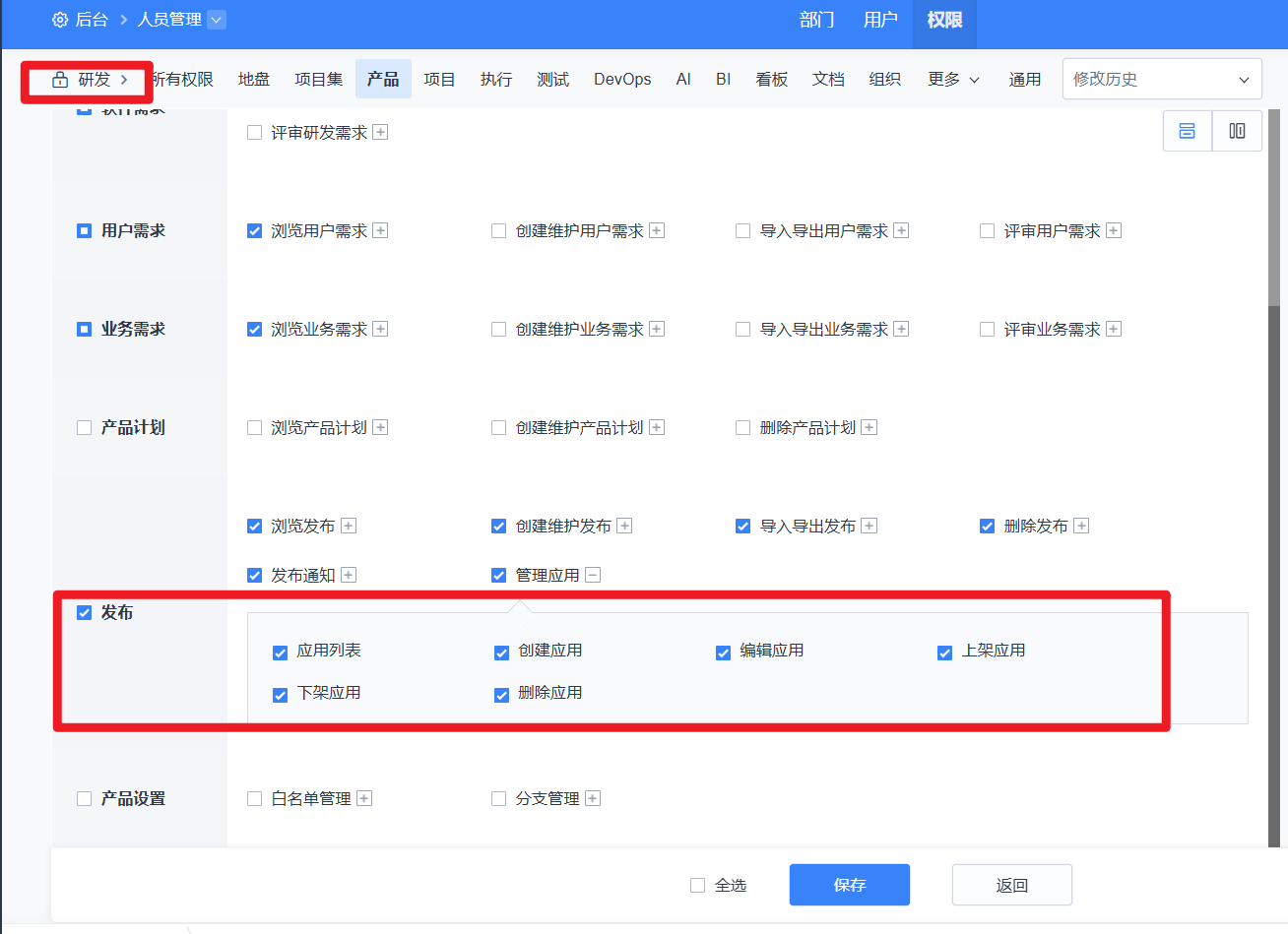Click the gear icon beside 后台
This screenshot has width=1288, height=934.
coord(60,20)
